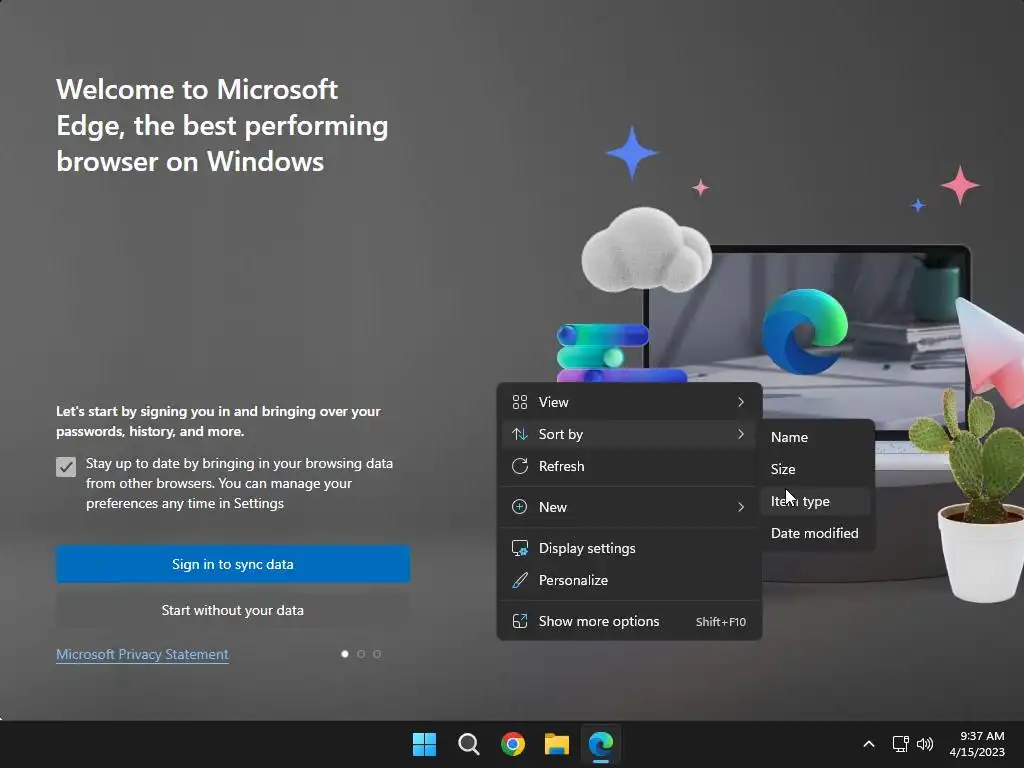1024x768 pixels.
Task: Click the Microsoft Edge taskbar icon
Action: (601, 744)
